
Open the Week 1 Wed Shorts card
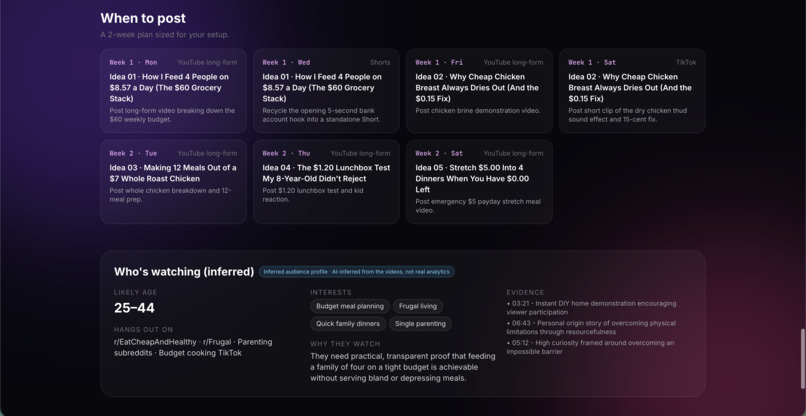[x=326, y=91]
